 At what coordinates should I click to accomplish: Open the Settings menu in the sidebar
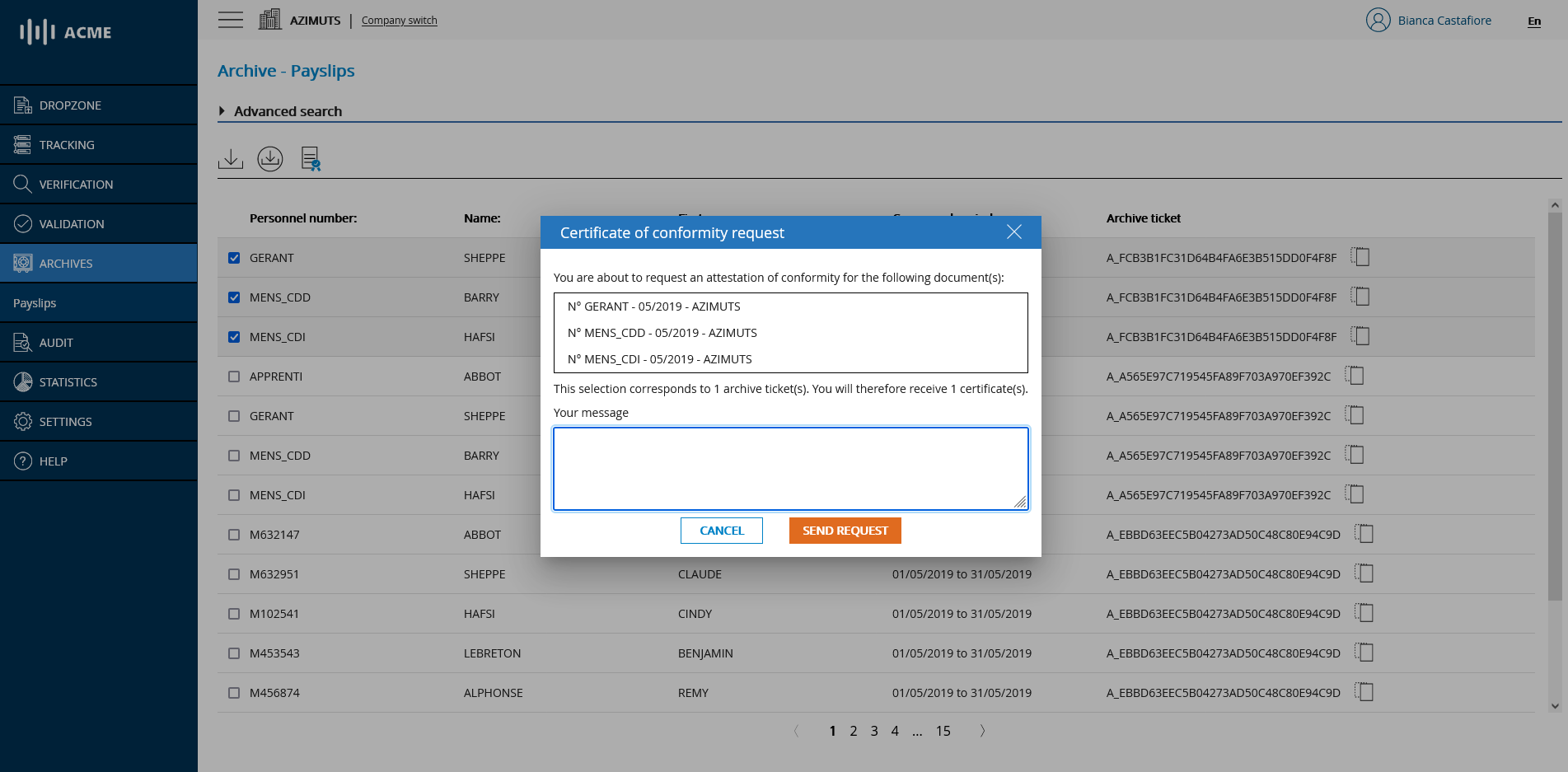(x=65, y=421)
